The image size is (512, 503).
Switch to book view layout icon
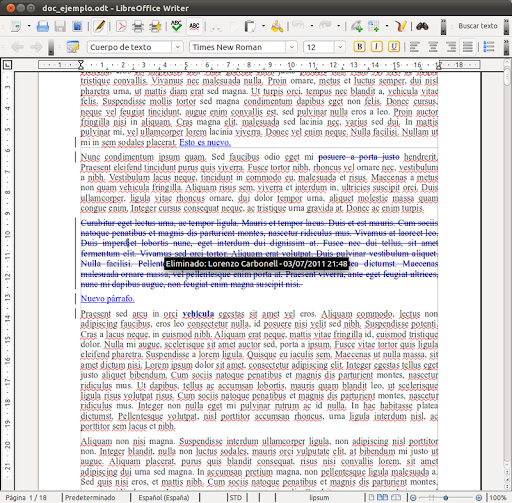pyautogui.click(x=395, y=497)
